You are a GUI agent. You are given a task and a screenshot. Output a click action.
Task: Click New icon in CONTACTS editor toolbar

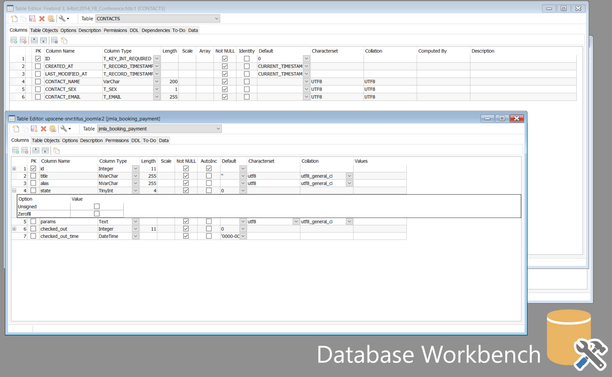(x=14, y=19)
